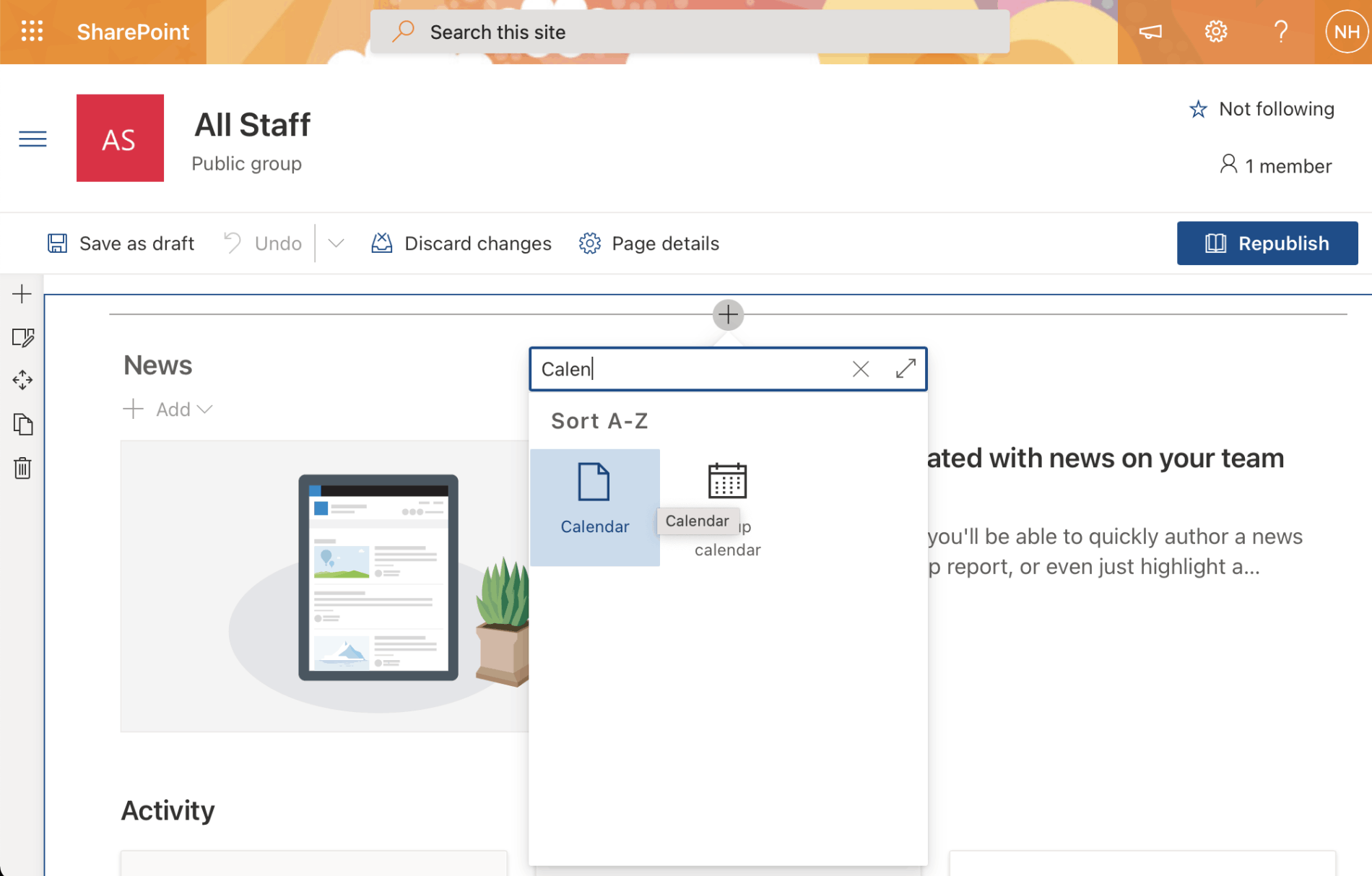
Task: Open the All Staff site title
Action: click(253, 125)
